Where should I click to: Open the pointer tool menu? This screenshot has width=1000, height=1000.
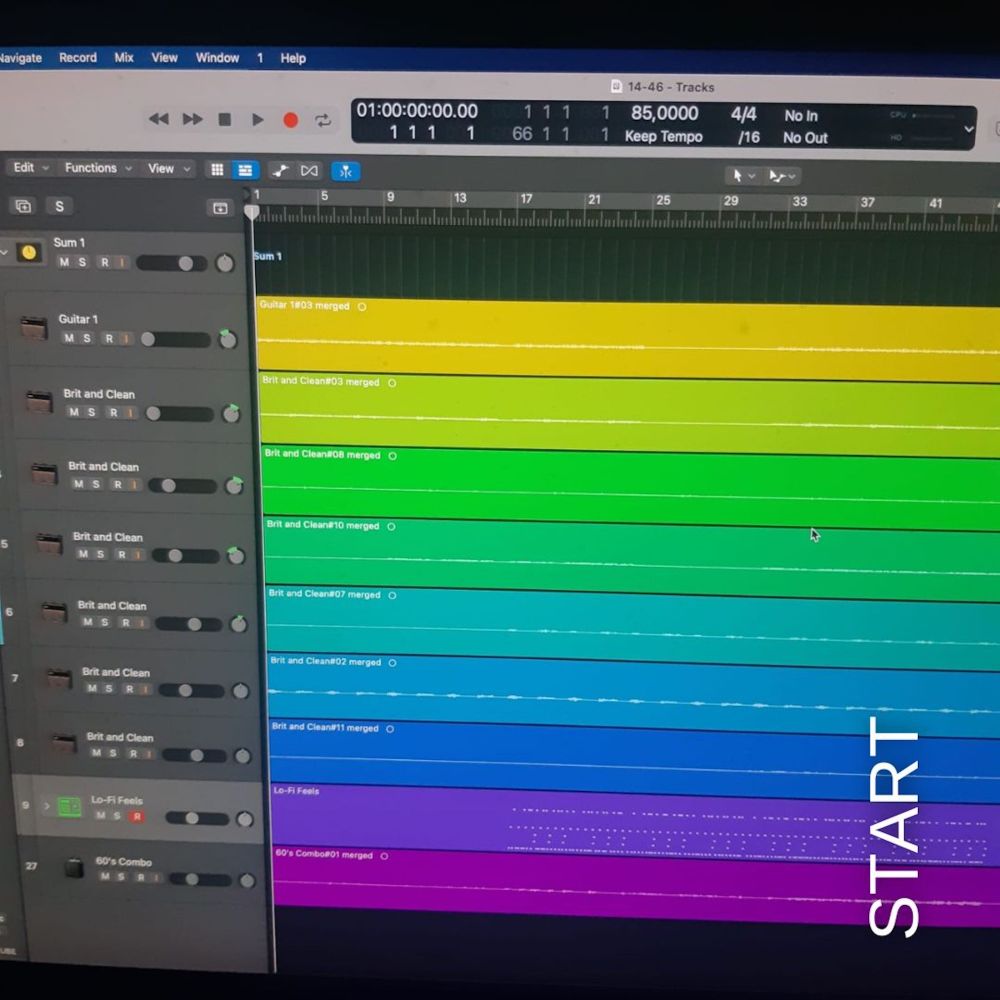coord(742,175)
